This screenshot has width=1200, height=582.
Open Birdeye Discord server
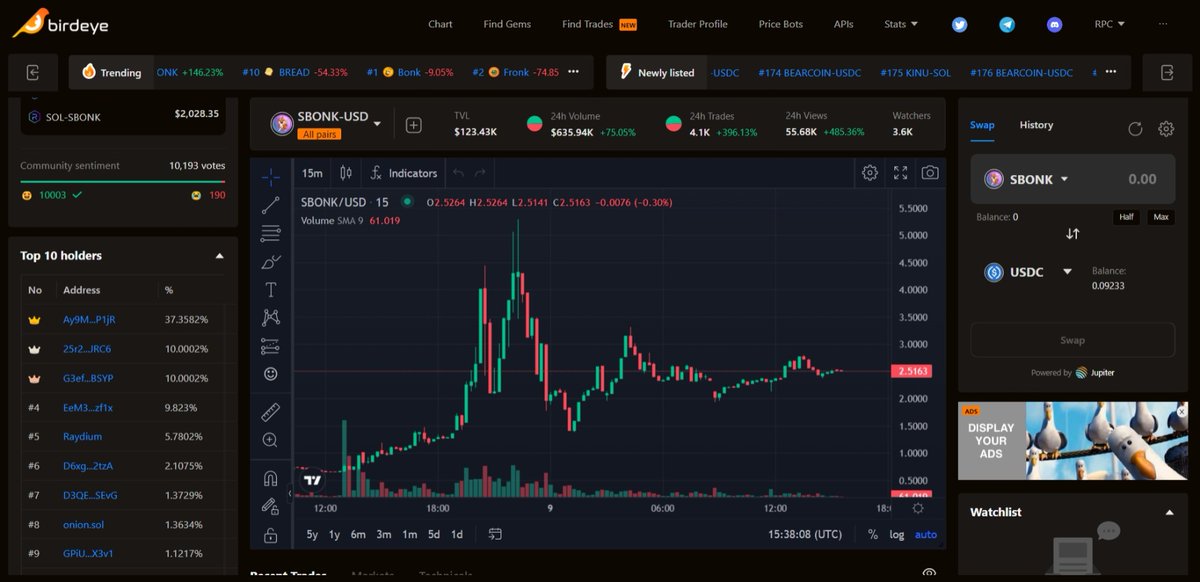[x=1055, y=24]
